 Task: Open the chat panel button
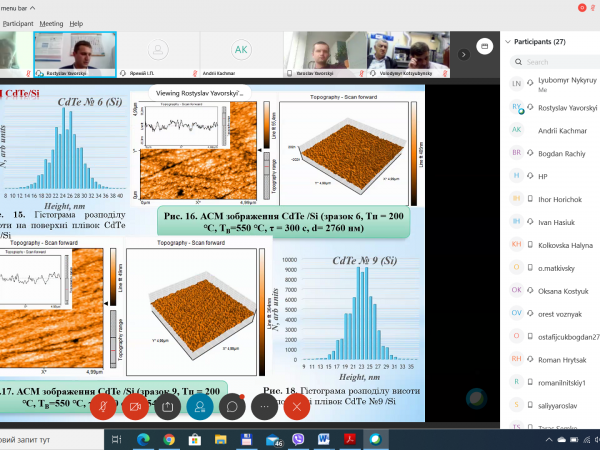[232, 406]
